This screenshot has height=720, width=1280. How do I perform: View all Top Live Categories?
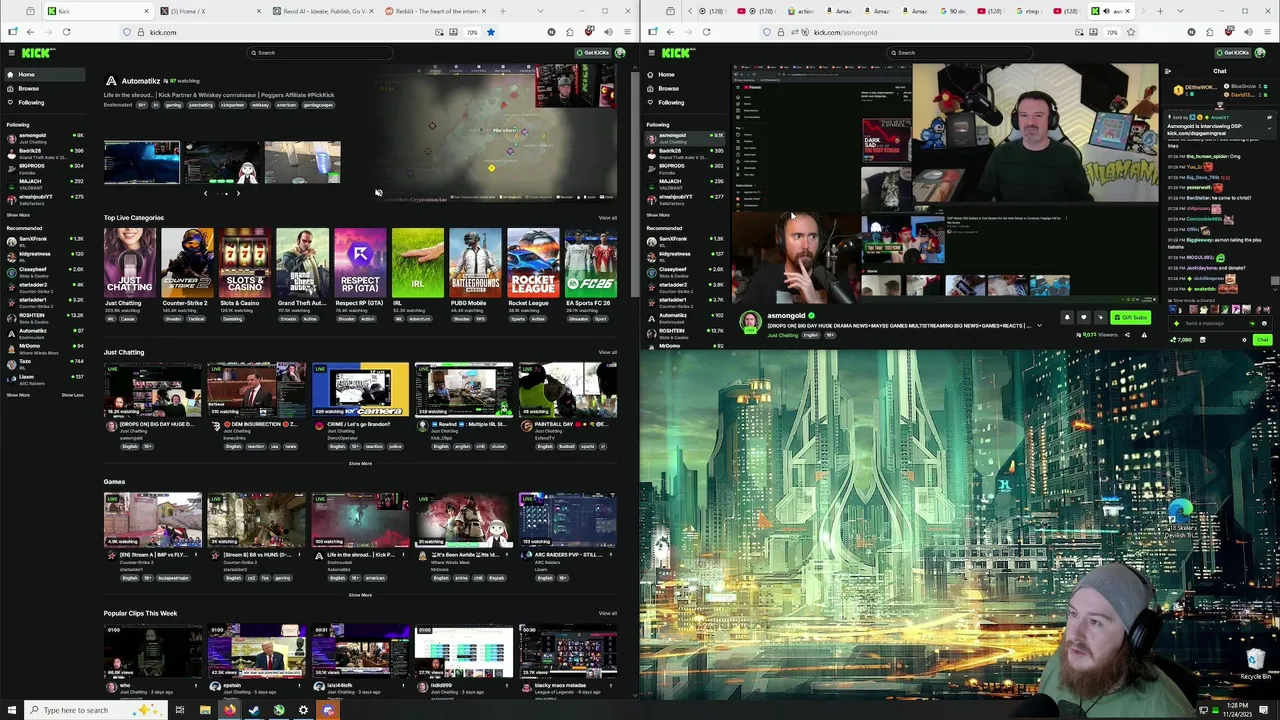(x=607, y=218)
